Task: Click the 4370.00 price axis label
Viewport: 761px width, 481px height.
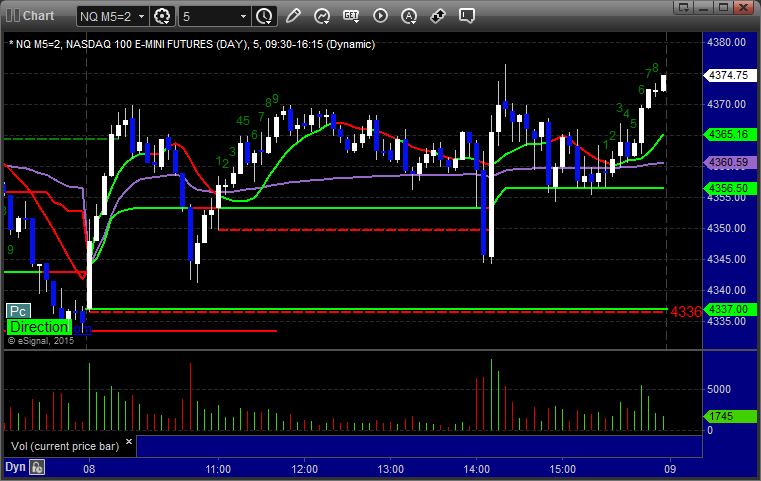Action: coord(727,104)
